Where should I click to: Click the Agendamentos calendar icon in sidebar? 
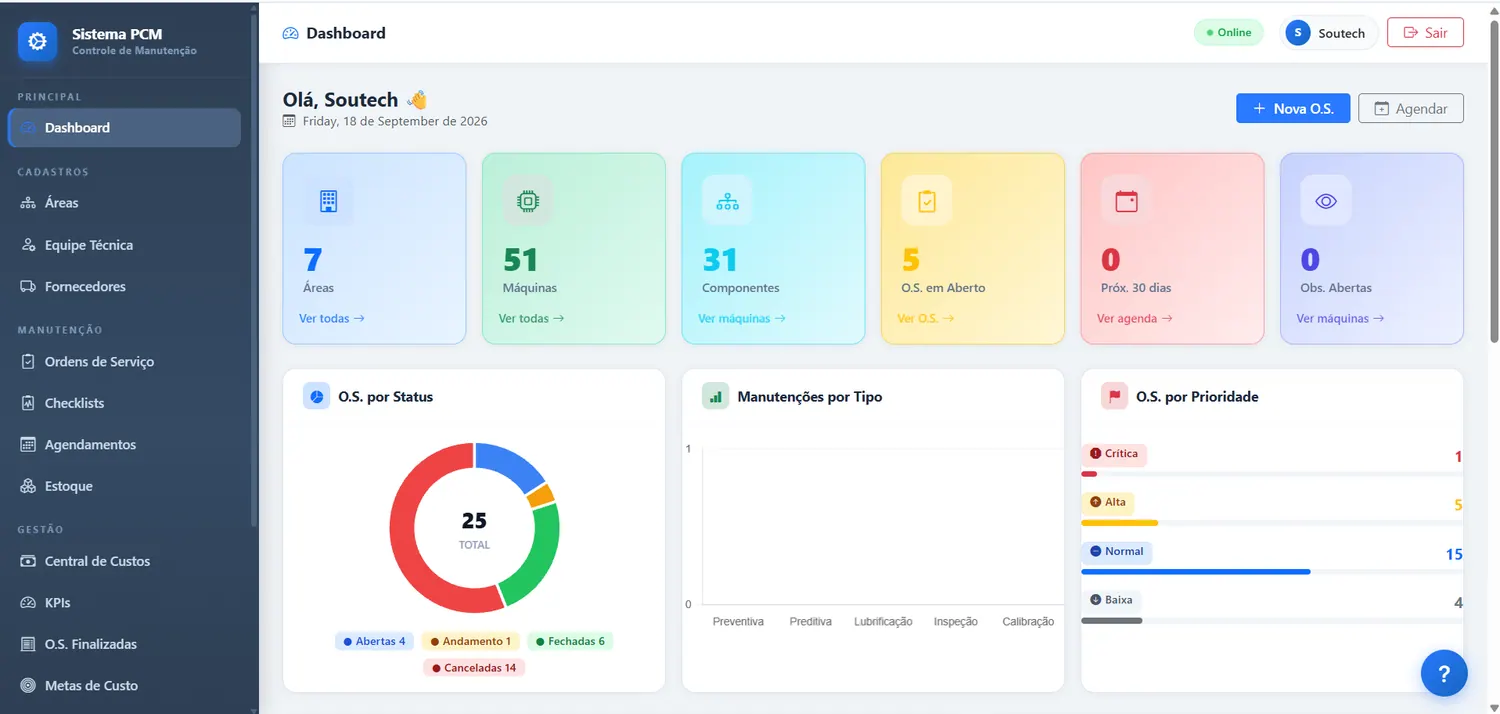(28, 445)
